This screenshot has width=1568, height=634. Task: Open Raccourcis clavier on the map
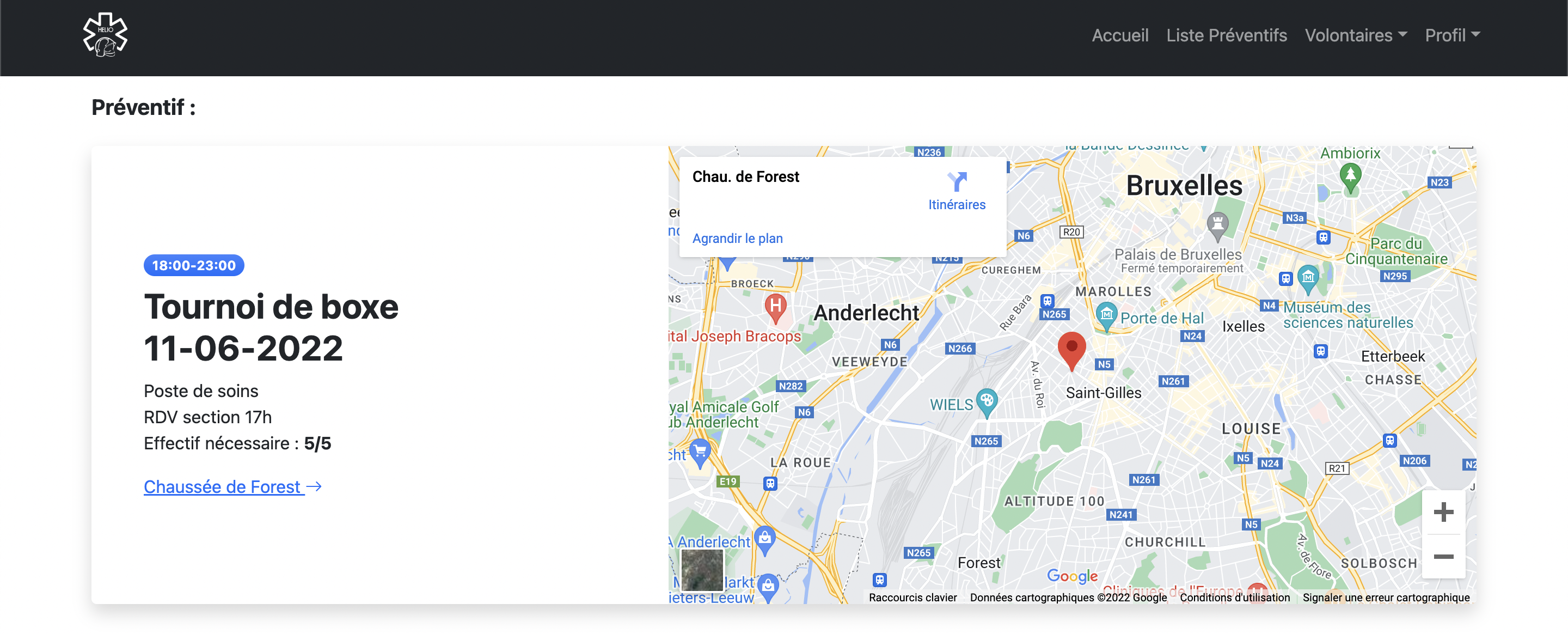912,598
